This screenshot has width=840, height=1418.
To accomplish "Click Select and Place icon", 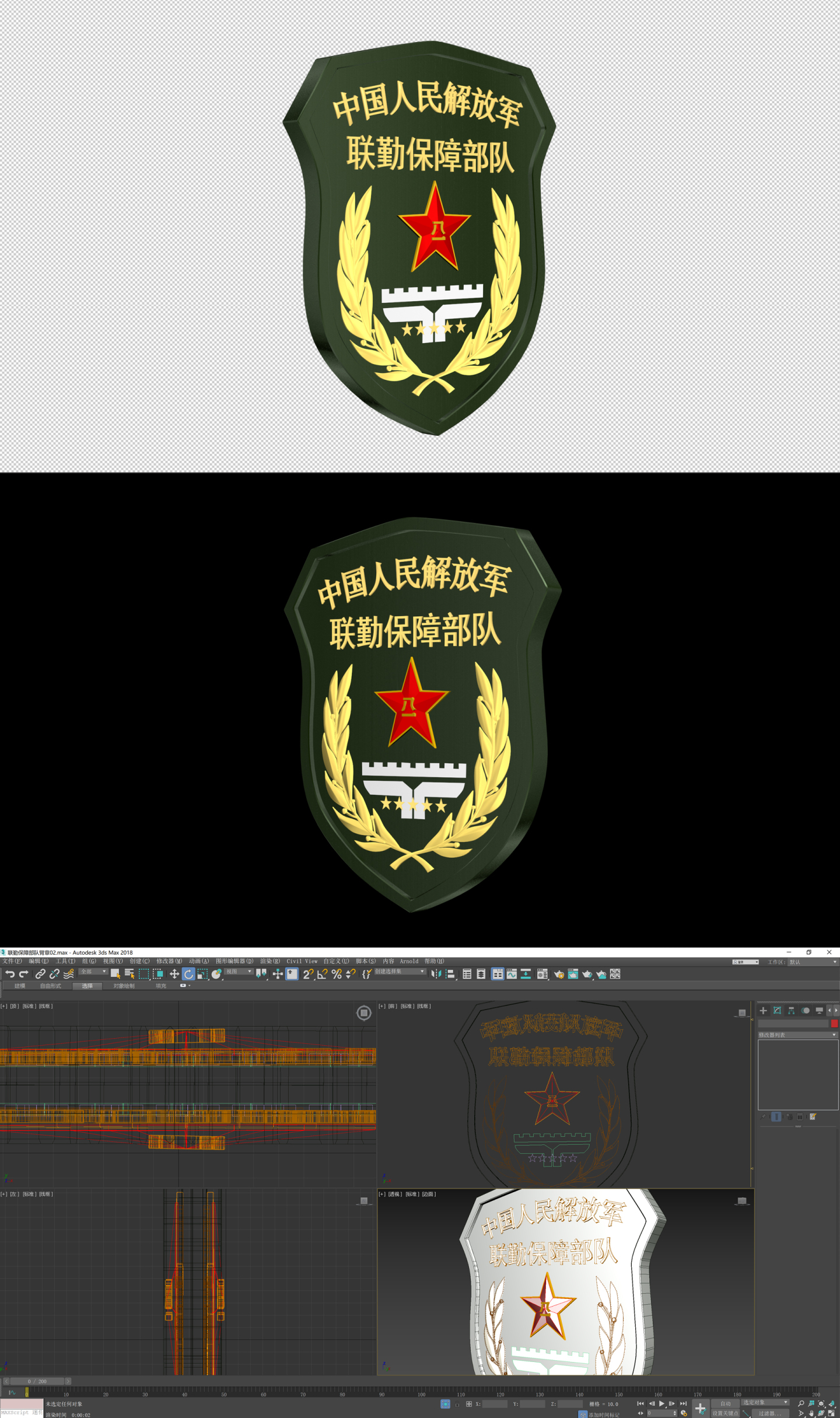I will point(216,974).
